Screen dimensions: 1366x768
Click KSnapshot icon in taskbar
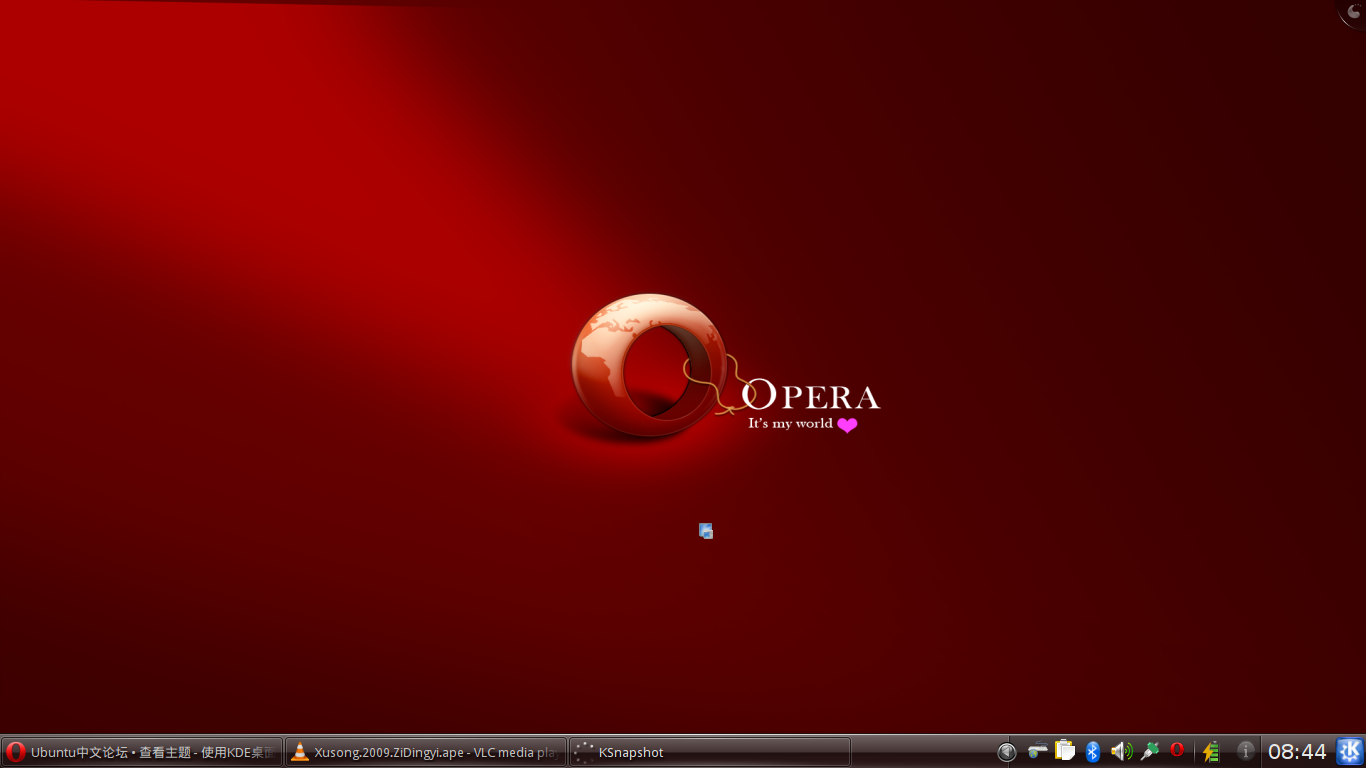click(584, 752)
